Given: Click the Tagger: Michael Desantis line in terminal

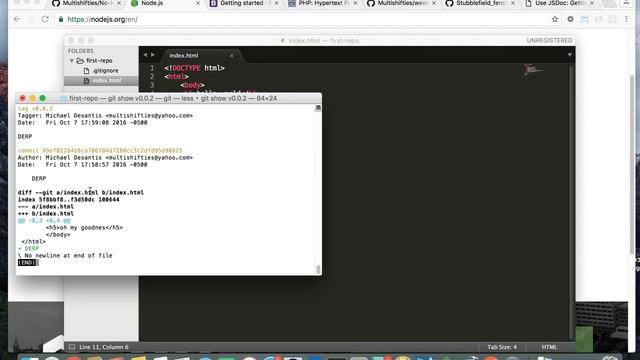Looking at the screenshot, I should 105,116.
